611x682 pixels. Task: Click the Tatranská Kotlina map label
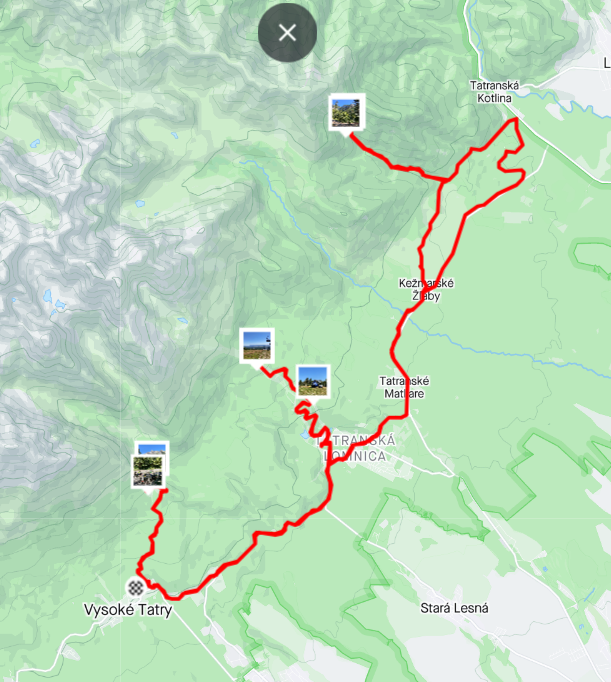point(494,92)
